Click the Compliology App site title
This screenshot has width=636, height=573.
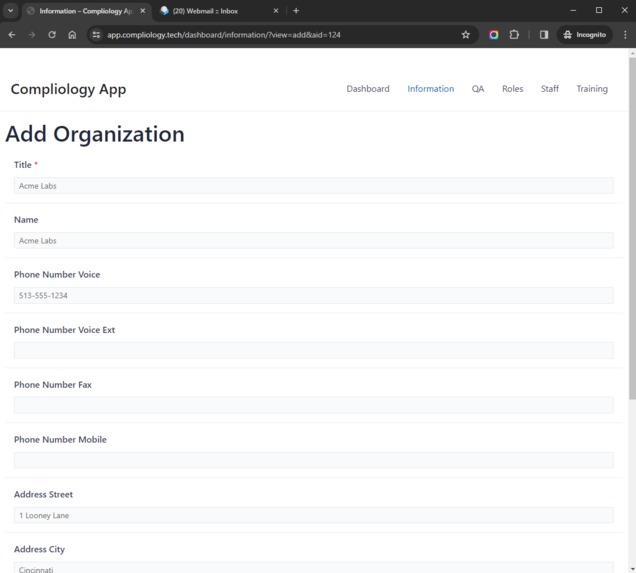(68, 89)
